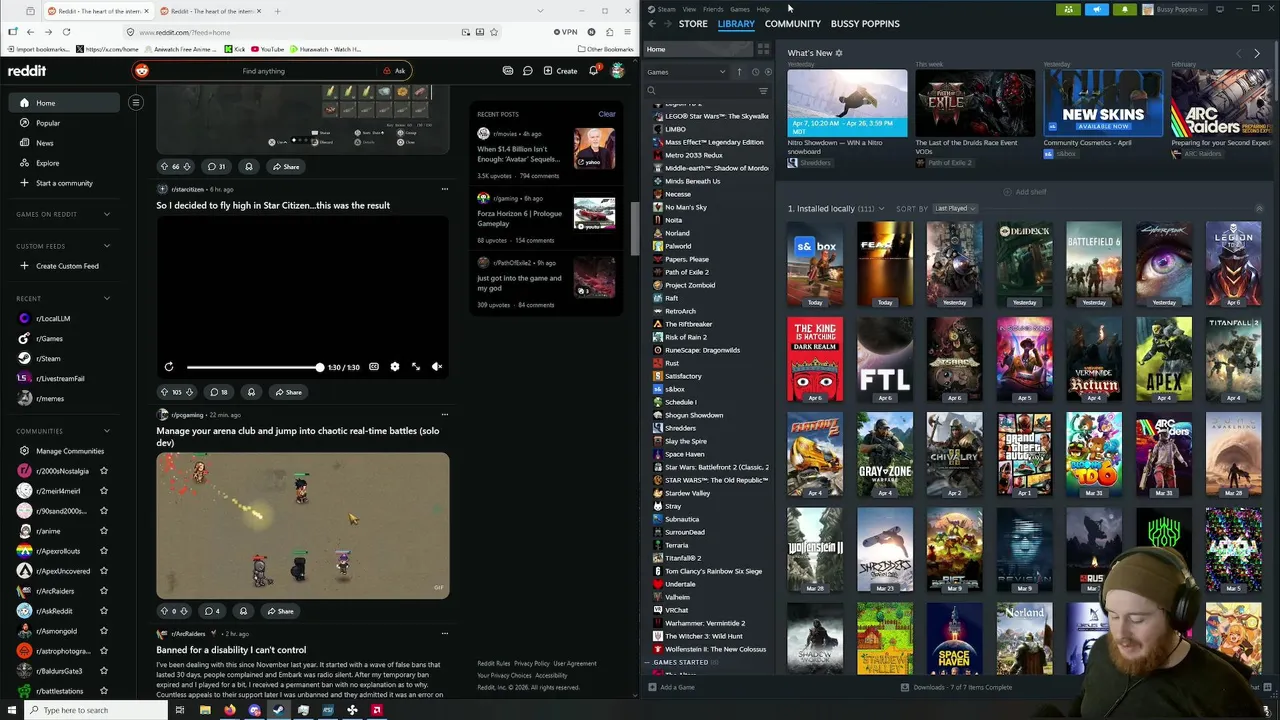The image size is (1280, 720).
Task: Open browser extensions puzzle icon
Action: (609, 32)
